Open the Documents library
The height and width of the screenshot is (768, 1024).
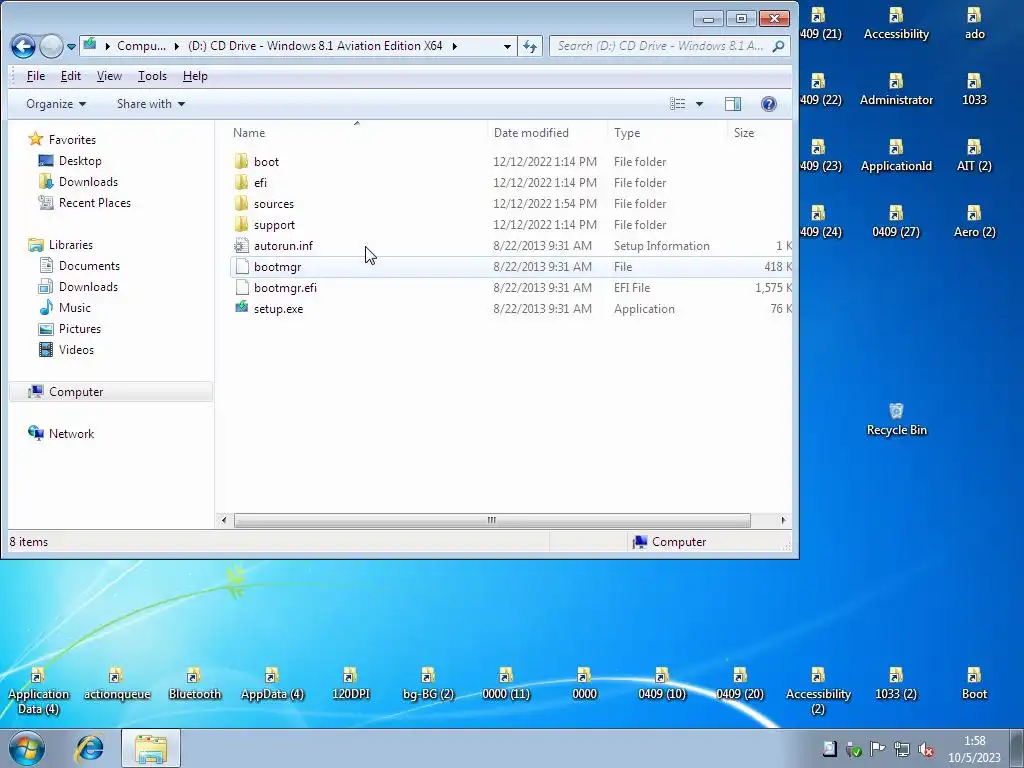[x=89, y=266]
